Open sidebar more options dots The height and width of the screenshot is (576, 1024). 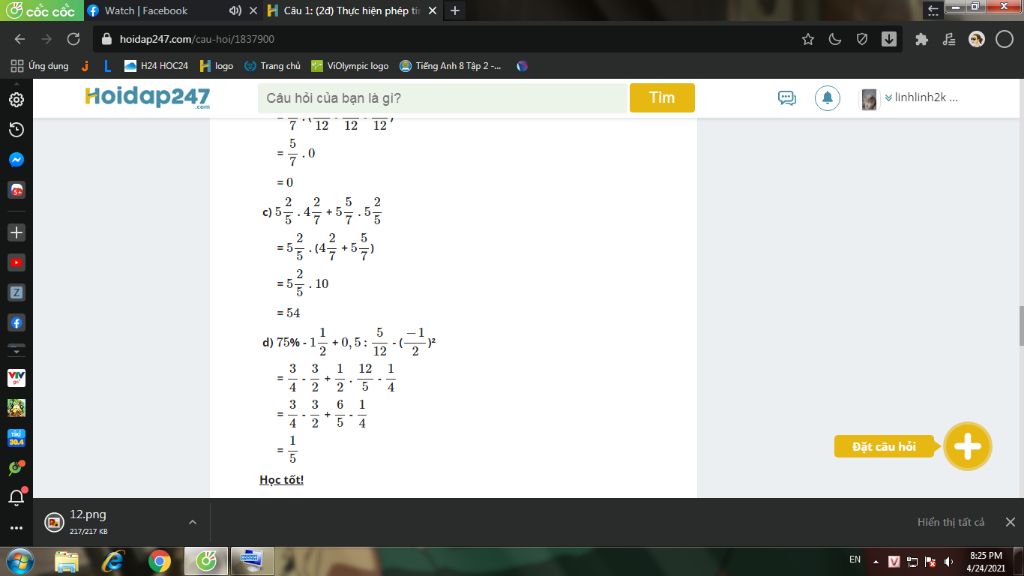pyautogui.click(x=16, y=528)
